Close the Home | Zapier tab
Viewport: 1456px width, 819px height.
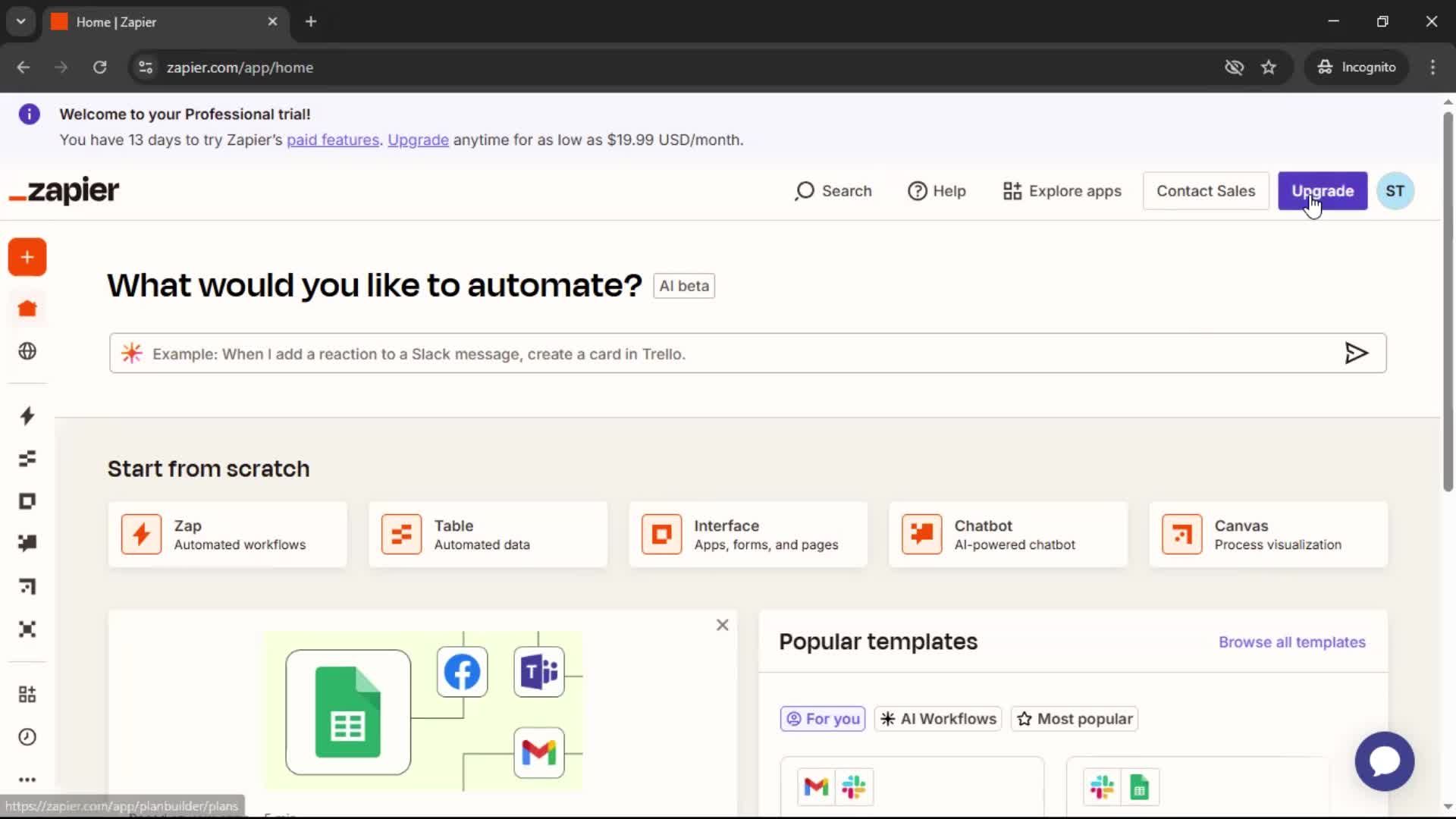pos(272,22)
